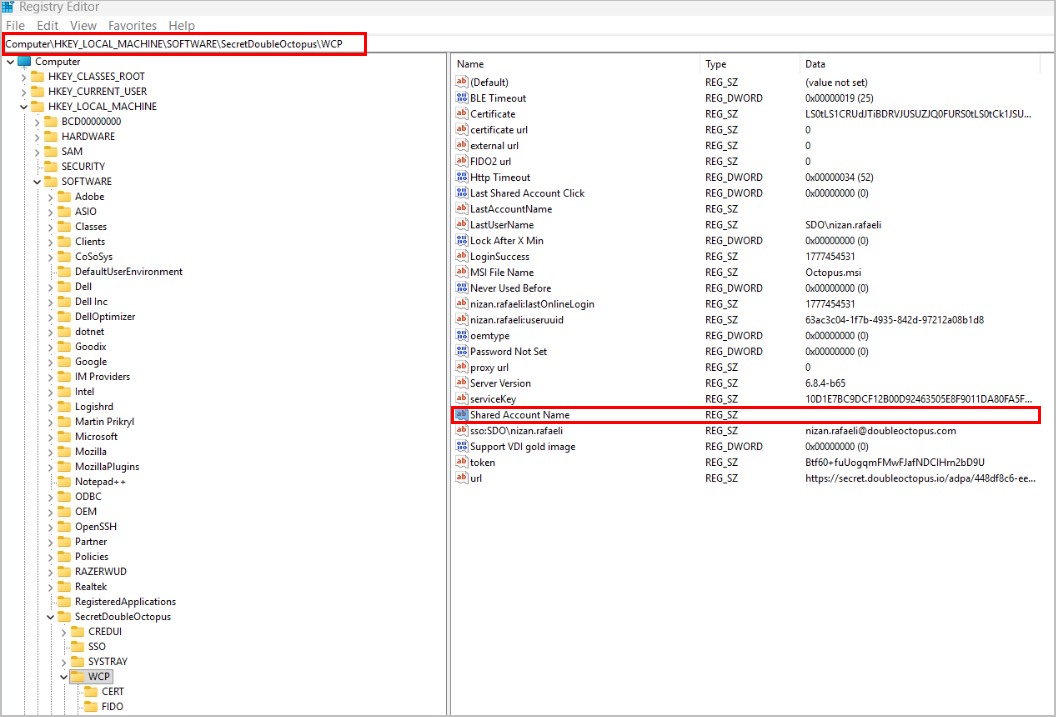Open the Favorites menu
Screen dimensions: 1056x717
(132, 26)
